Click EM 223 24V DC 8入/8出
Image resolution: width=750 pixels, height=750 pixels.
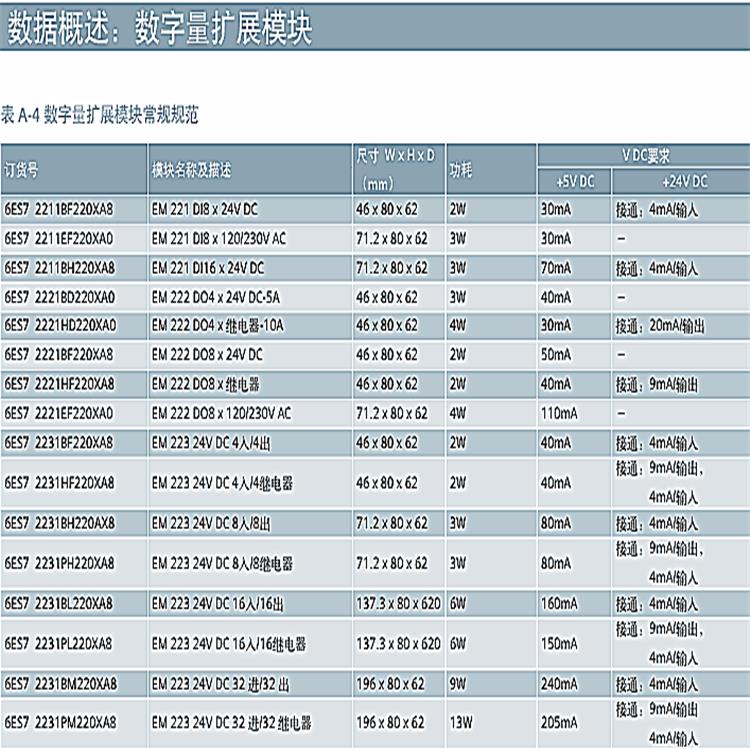(x=211, y=524)
